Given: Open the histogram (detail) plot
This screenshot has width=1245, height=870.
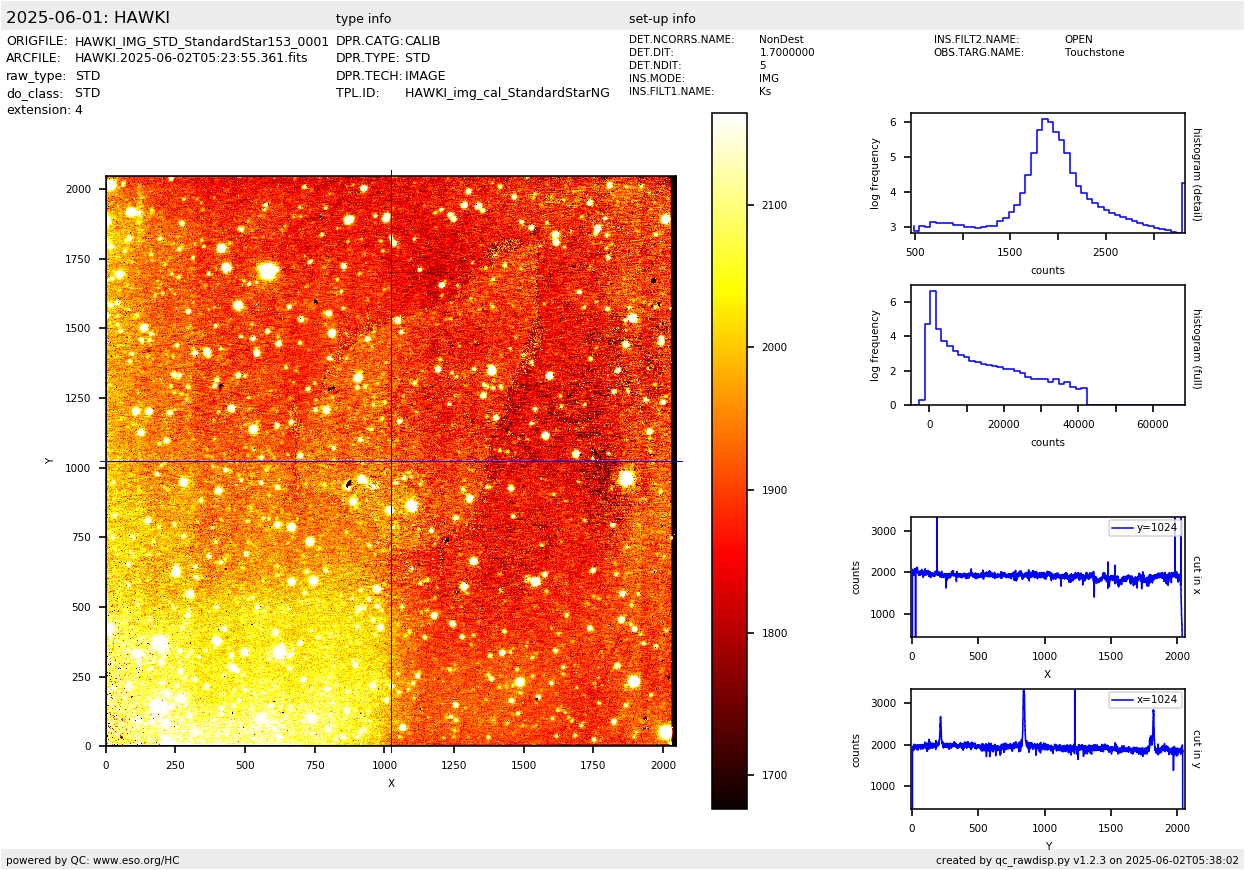Looking at the screenshot, I should point(1047,173).
